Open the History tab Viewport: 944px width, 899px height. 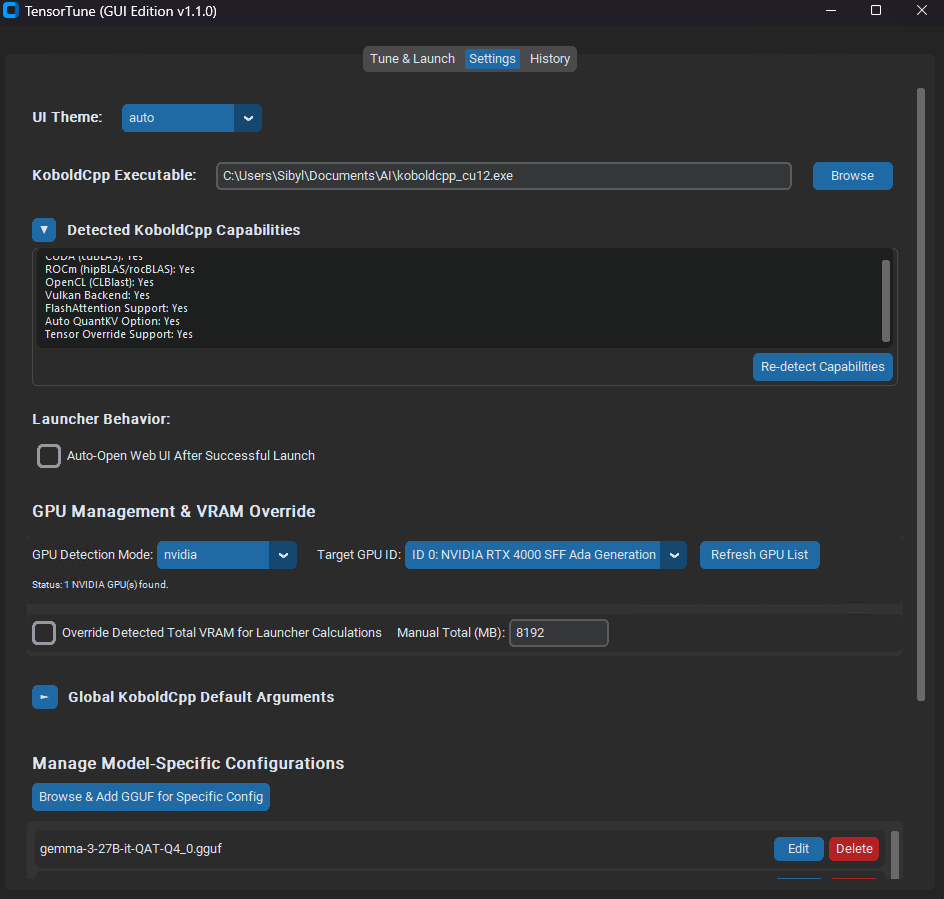pos(550,59)
